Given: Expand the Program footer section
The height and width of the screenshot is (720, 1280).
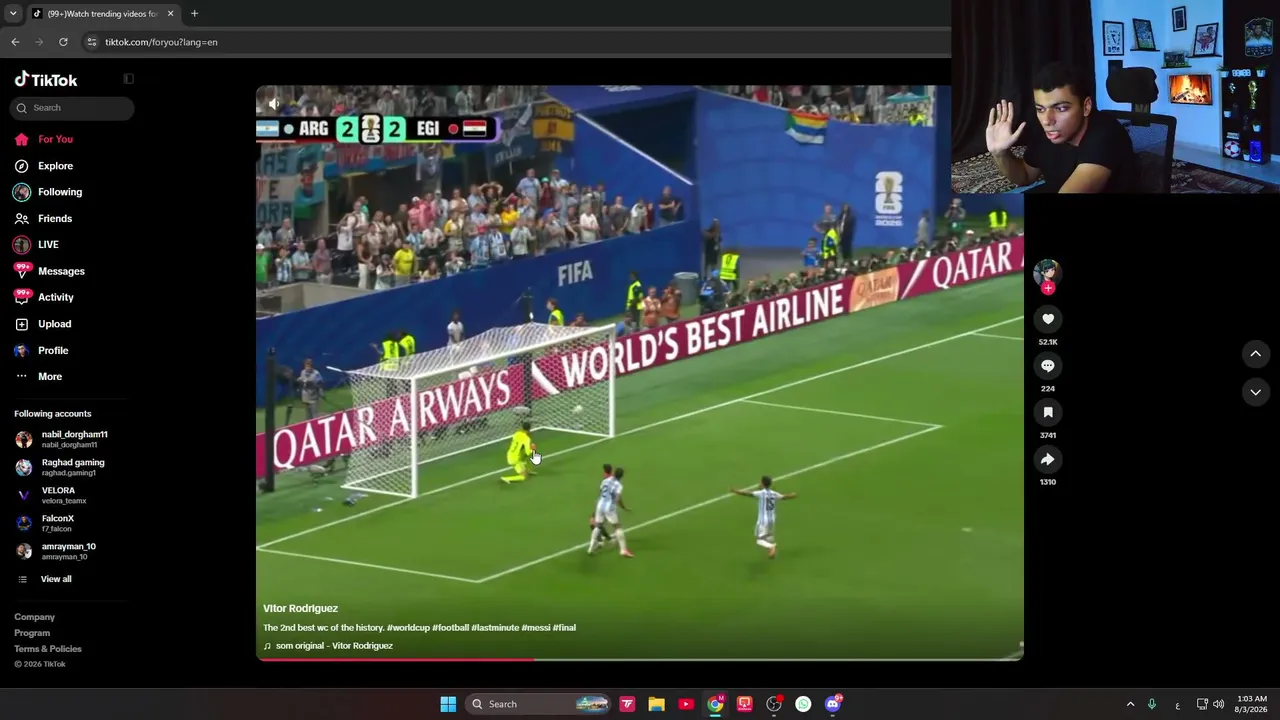Looking at the screenshot, I should 32,633.
